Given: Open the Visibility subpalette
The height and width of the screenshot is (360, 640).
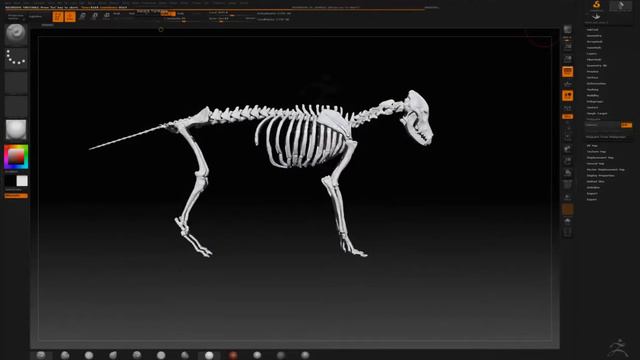Looking at the screenshot, I should pos(593,96).
